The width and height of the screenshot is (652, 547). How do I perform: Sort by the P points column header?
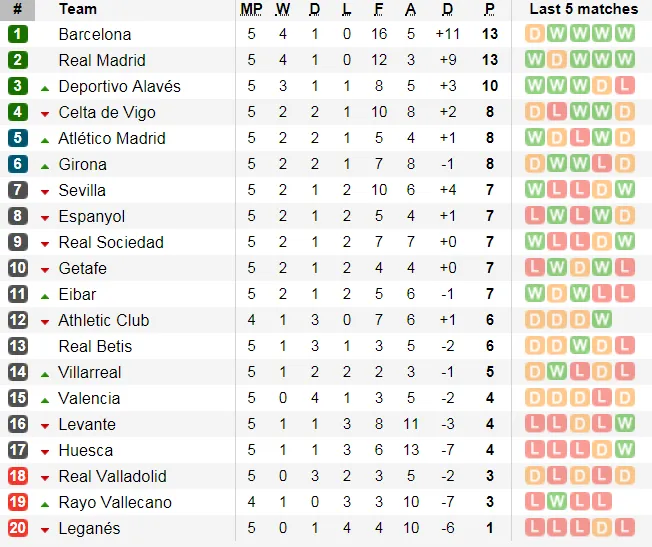490,9
